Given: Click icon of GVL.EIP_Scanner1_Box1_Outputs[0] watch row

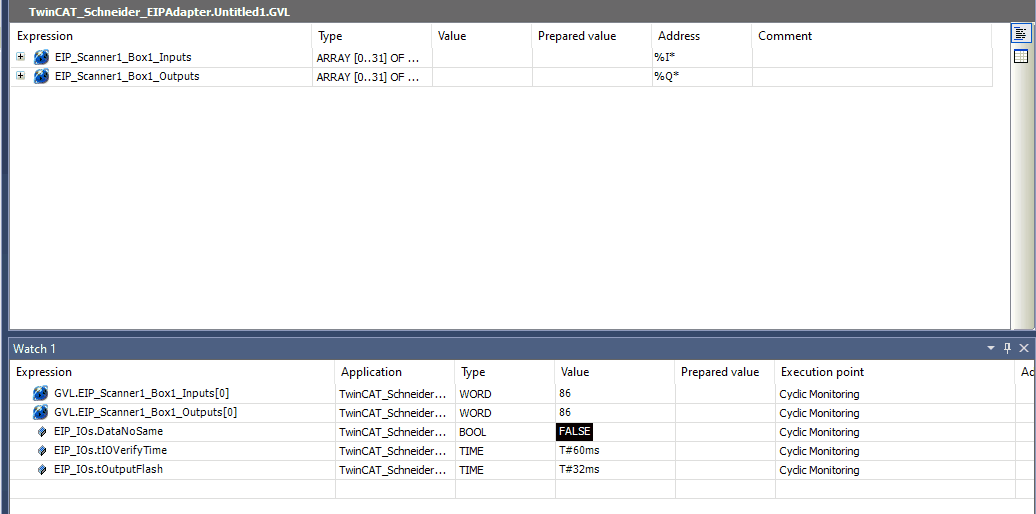Looking at the screenshot, I should (40, 413).
